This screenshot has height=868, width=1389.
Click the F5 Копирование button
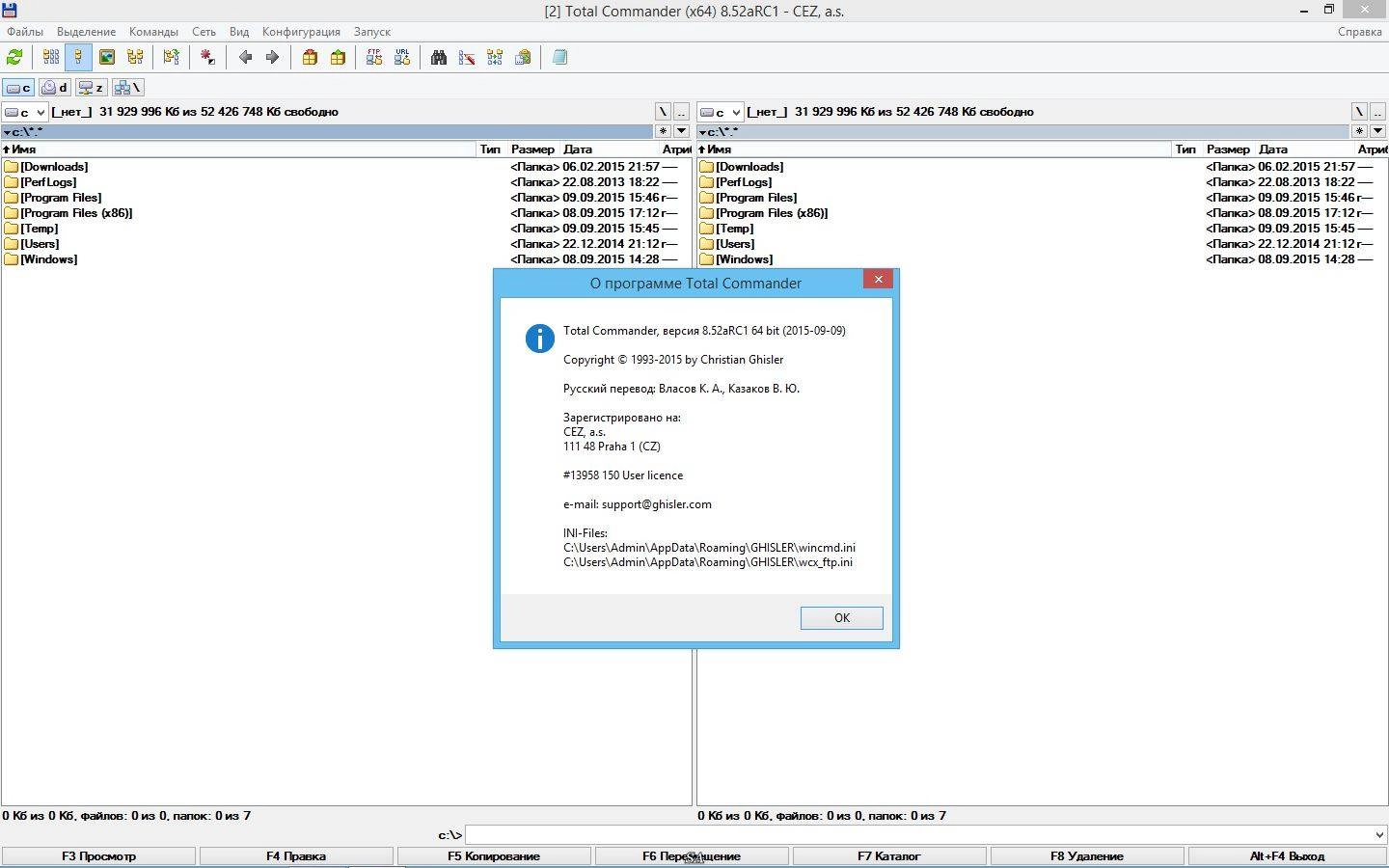pos(494,856)
